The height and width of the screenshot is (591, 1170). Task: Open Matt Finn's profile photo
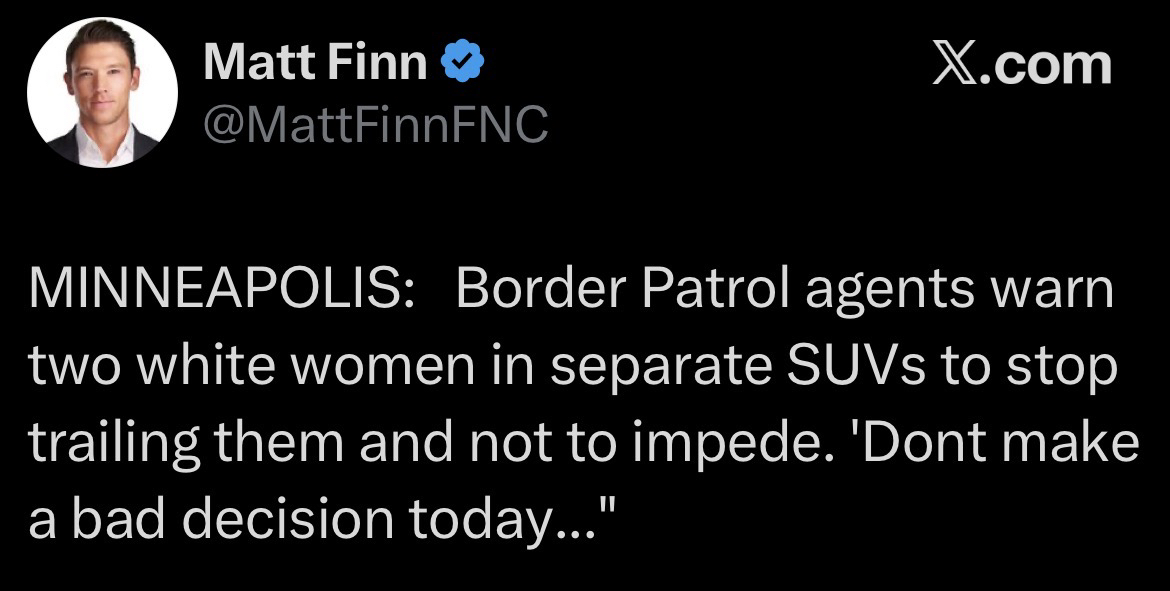(x=102, y=92)
